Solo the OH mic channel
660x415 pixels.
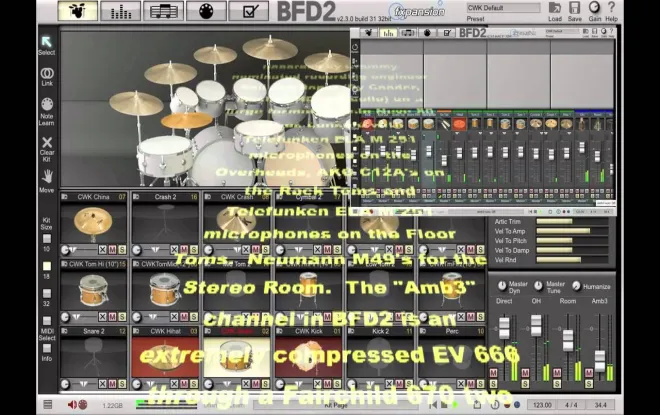coord(525,384)
